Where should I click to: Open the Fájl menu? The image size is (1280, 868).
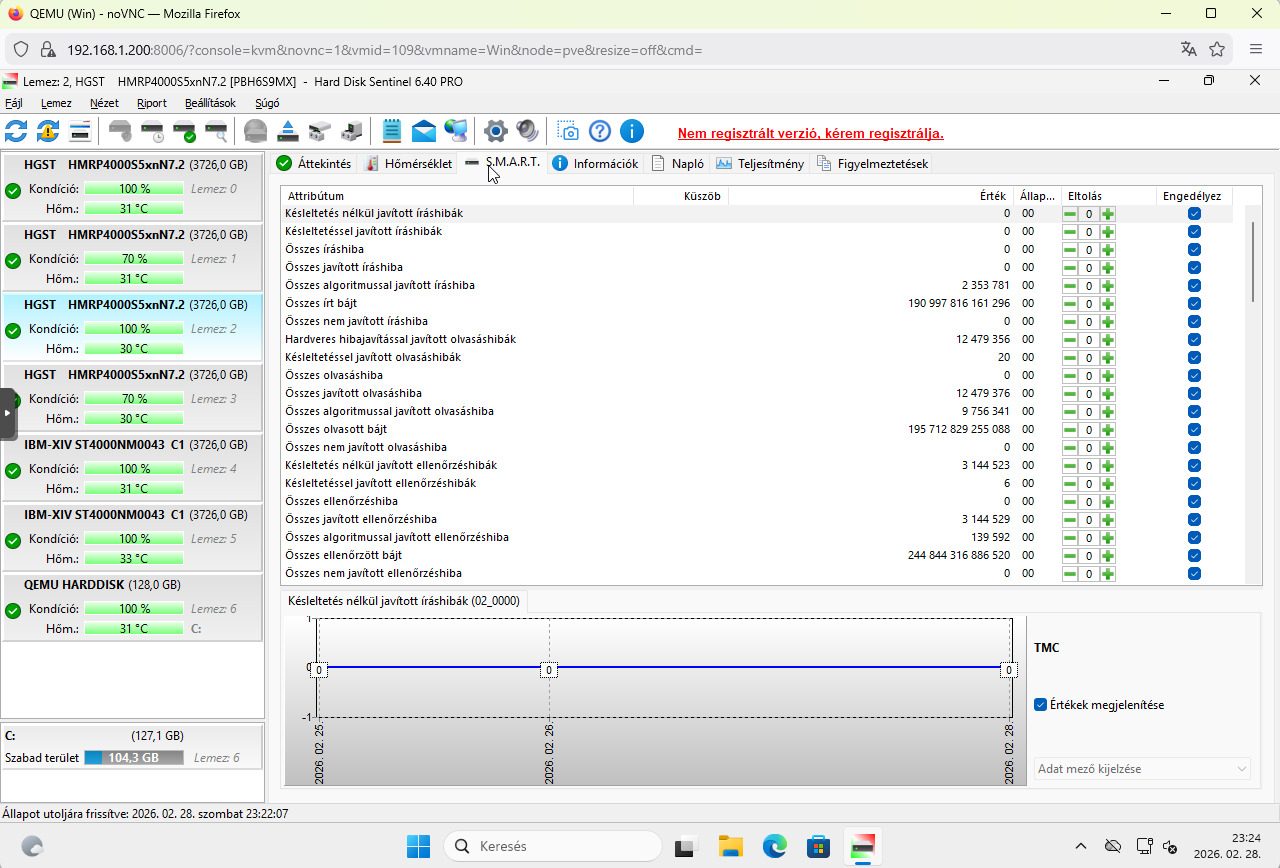(x=14, y=103)
